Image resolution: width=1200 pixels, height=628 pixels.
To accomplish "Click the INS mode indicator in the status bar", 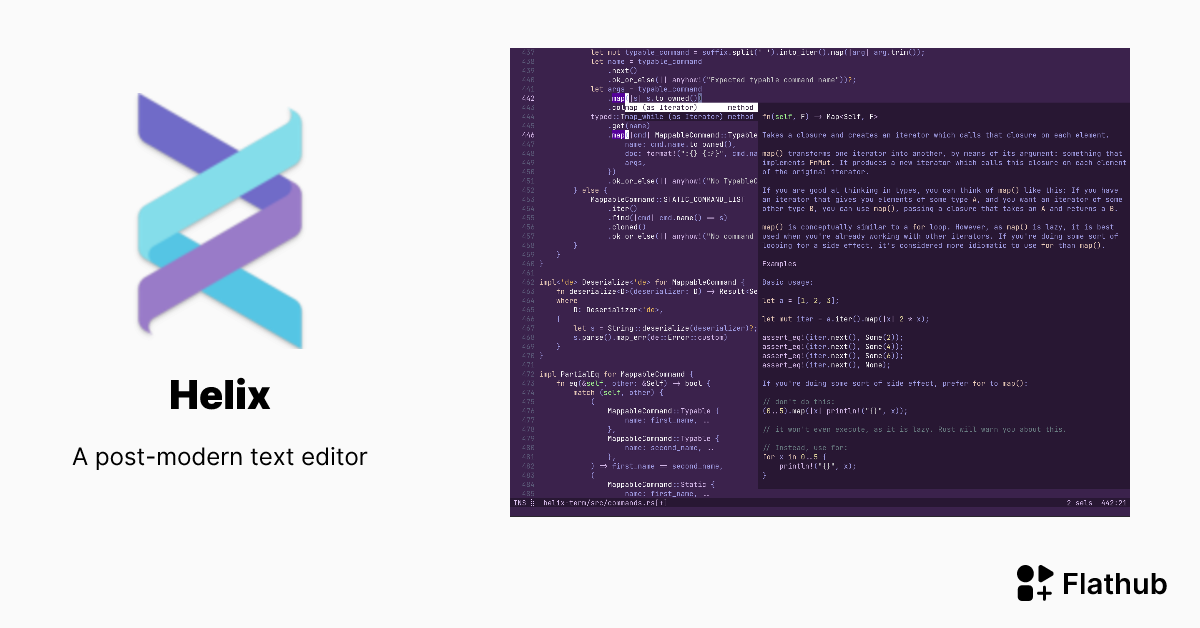I will [518, 503].
